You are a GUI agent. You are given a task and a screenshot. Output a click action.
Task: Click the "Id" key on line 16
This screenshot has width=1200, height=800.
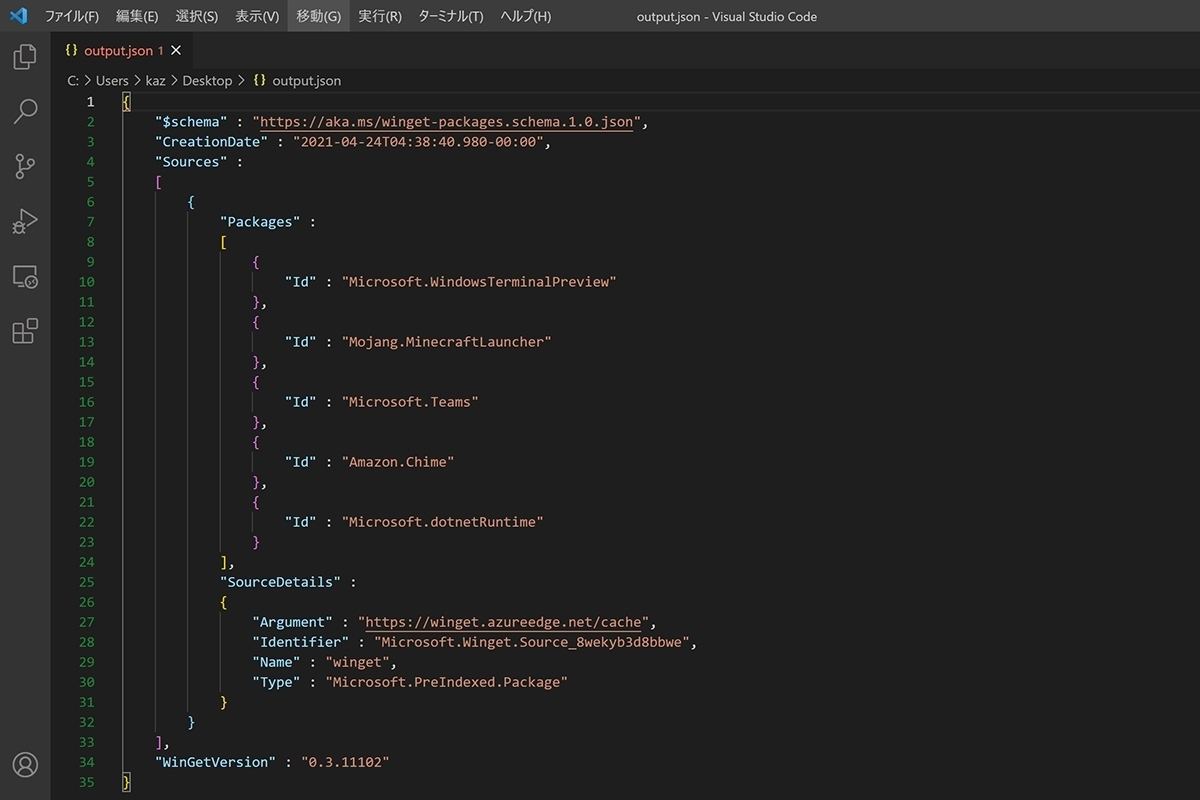point(300,402)
